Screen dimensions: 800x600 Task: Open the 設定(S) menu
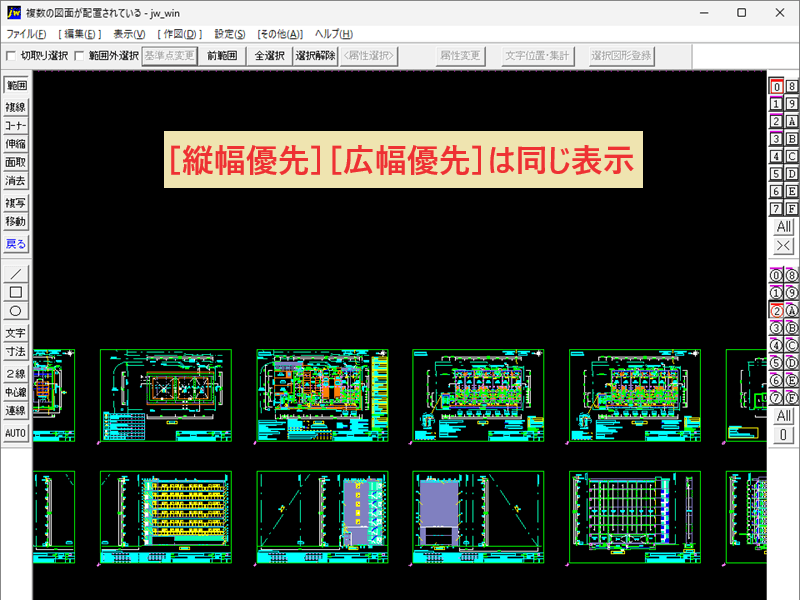[230, 34]
